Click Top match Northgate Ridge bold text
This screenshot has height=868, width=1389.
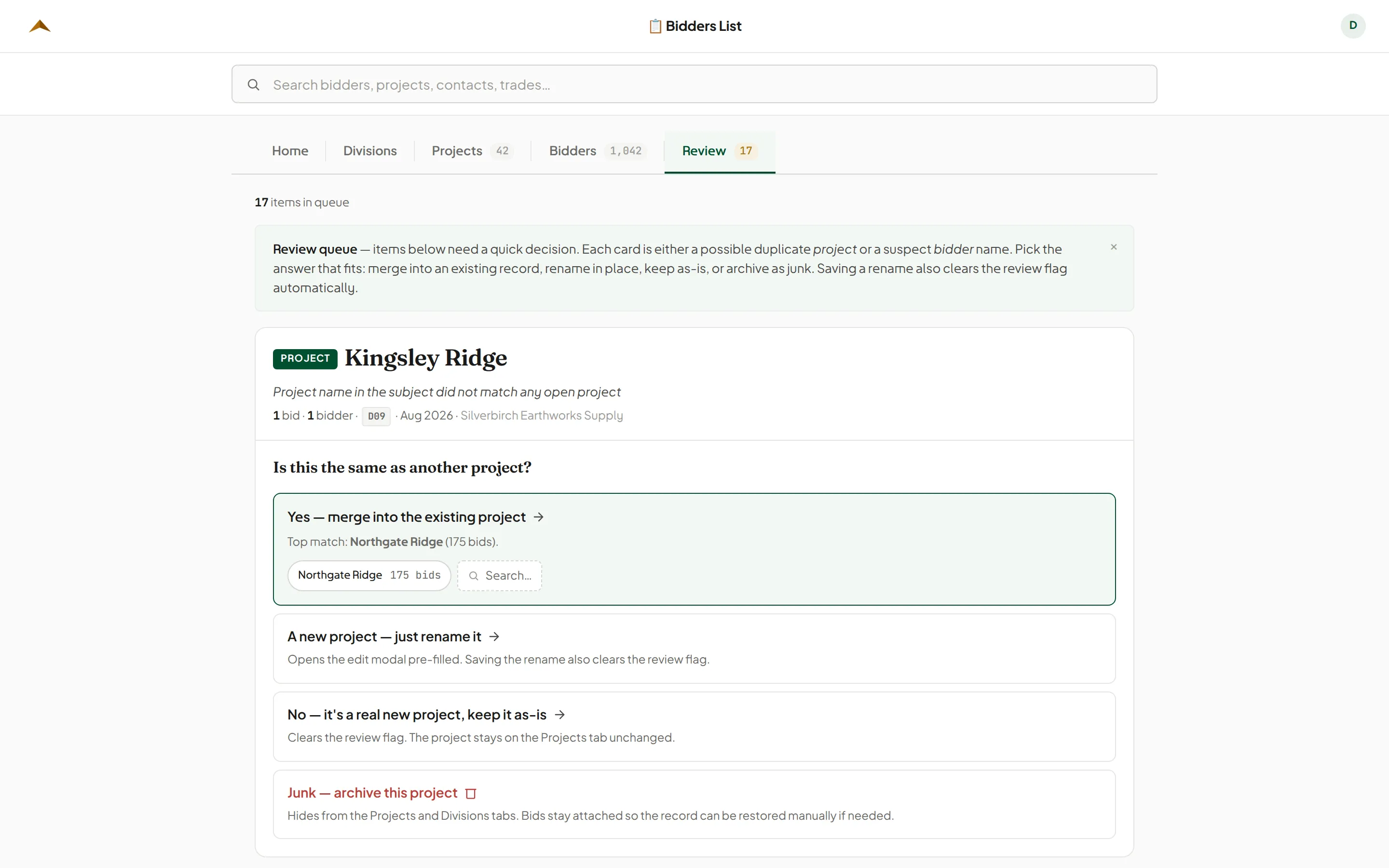(396, 542)
